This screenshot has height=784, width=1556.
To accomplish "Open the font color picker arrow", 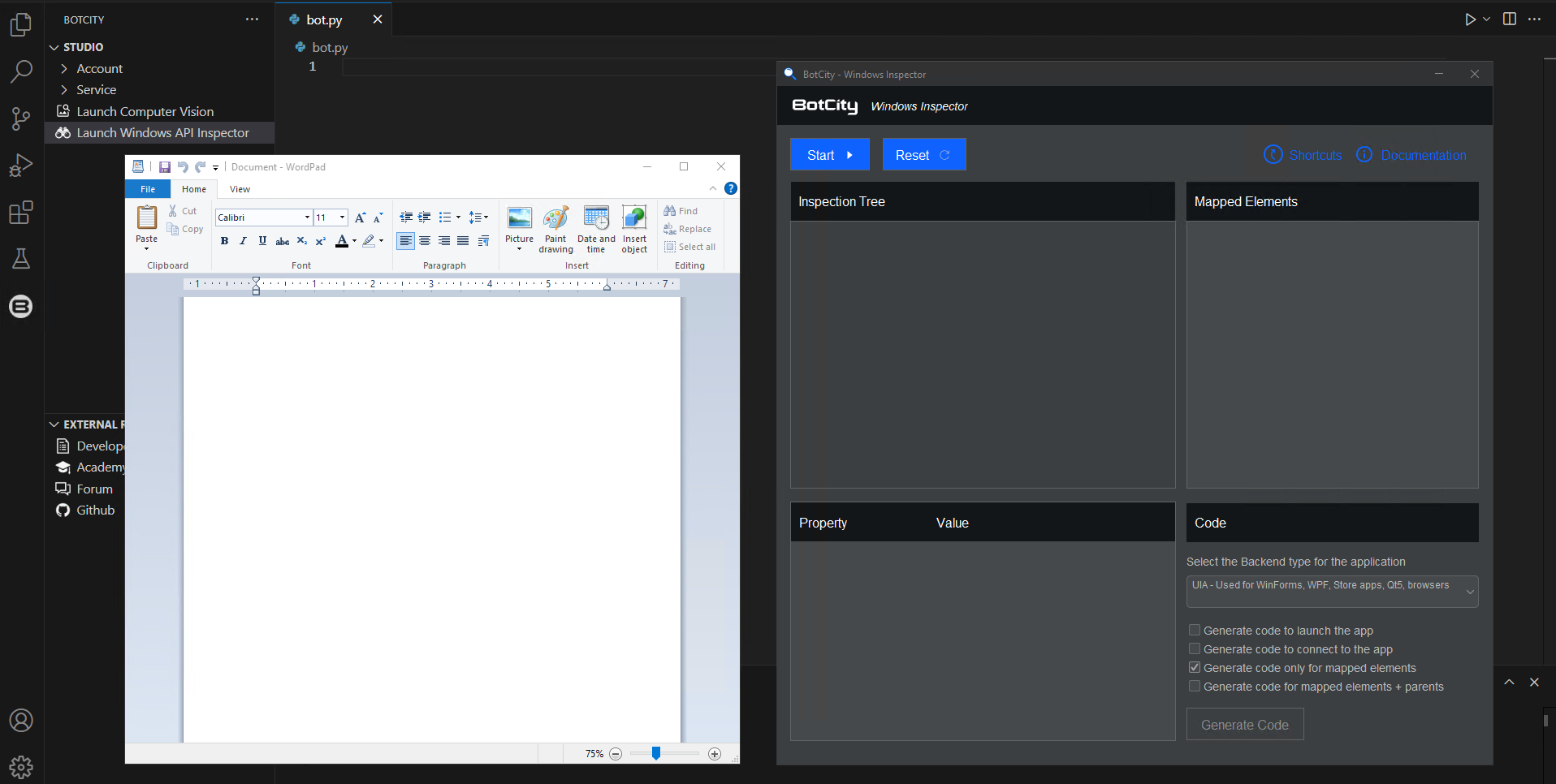I will point(354,241).
